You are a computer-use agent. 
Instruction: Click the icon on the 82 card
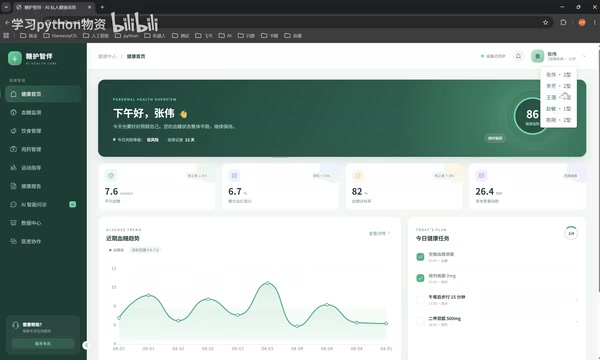pos(358,176)
